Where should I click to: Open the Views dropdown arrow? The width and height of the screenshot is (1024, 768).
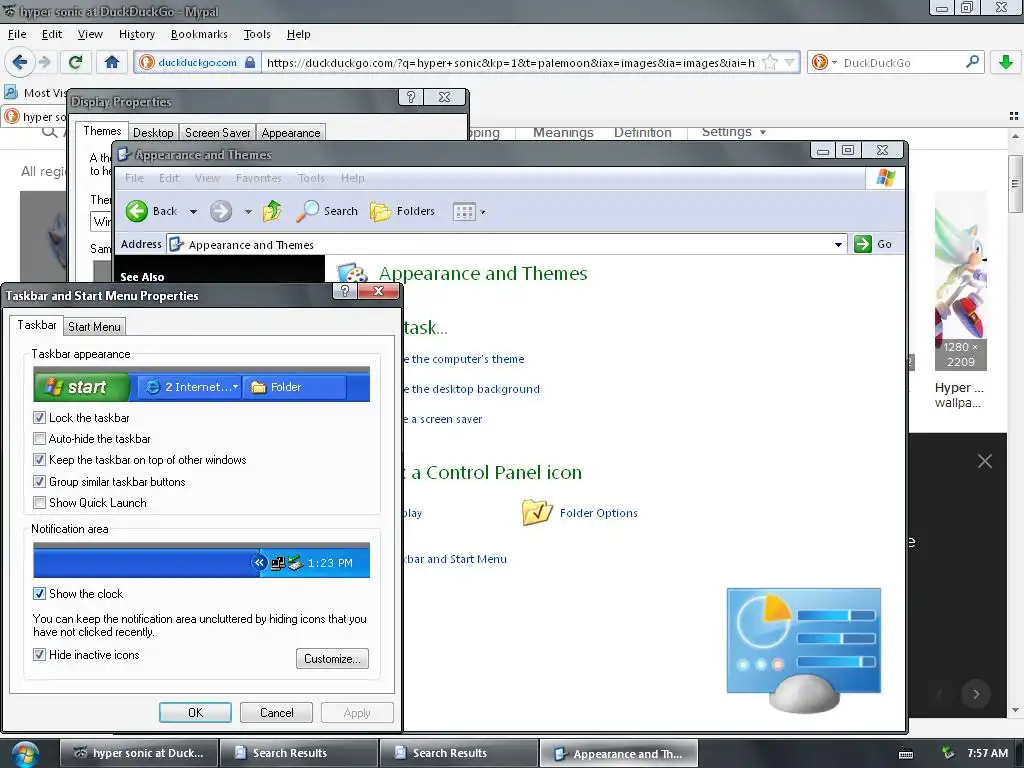click(x=483, y=212)
